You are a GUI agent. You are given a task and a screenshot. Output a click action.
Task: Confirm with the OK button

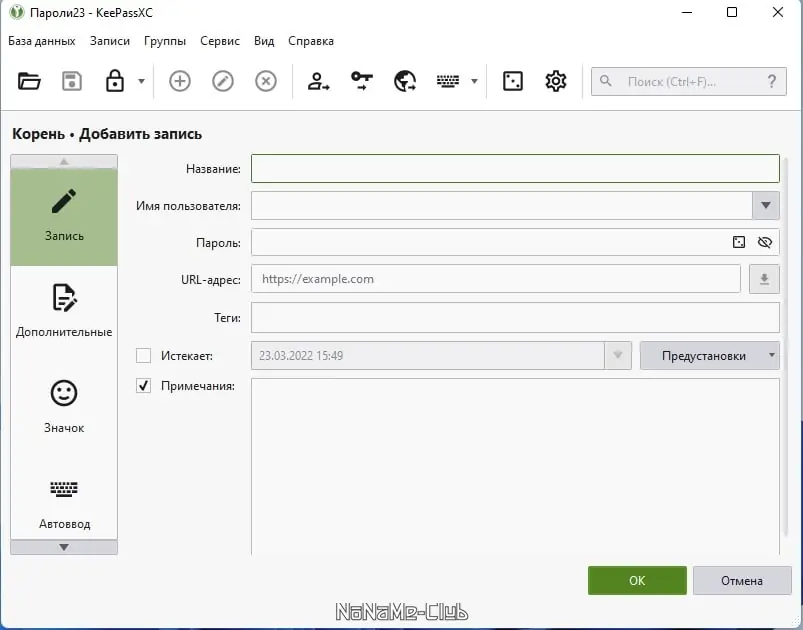pos(637,580)
